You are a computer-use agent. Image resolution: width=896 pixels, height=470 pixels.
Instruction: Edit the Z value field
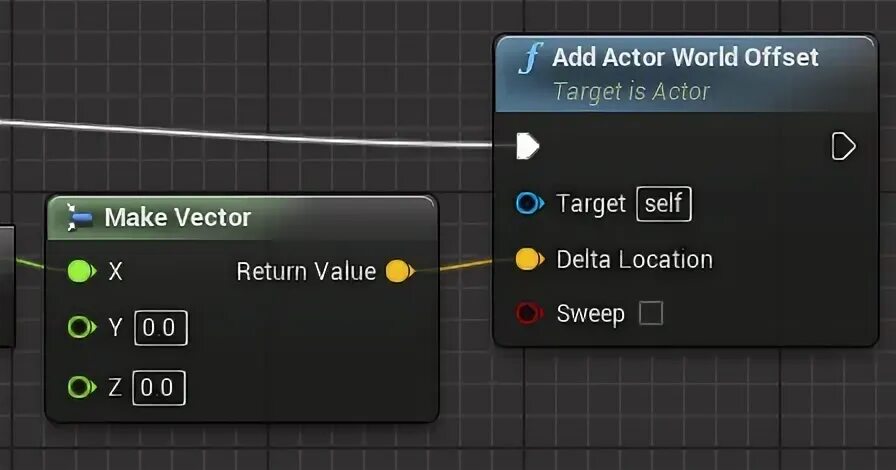159,388
